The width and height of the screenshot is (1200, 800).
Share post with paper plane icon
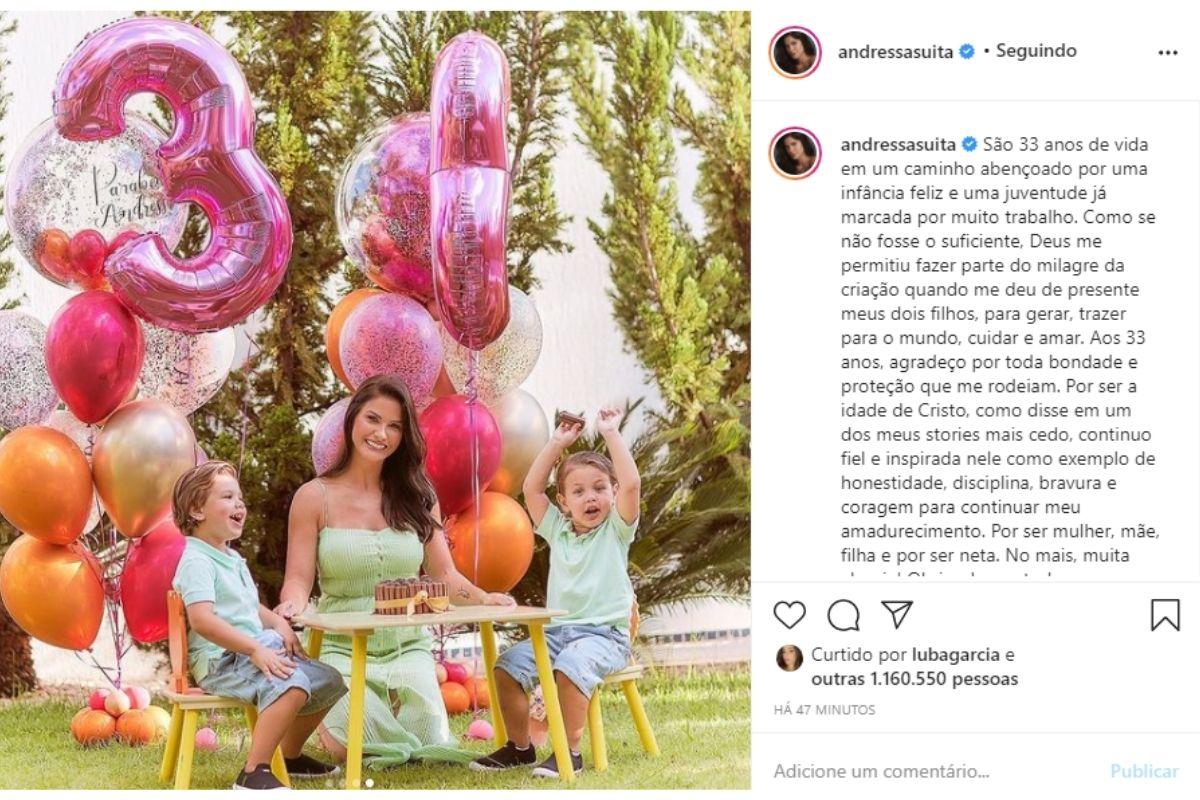click(x=897, y=614)
